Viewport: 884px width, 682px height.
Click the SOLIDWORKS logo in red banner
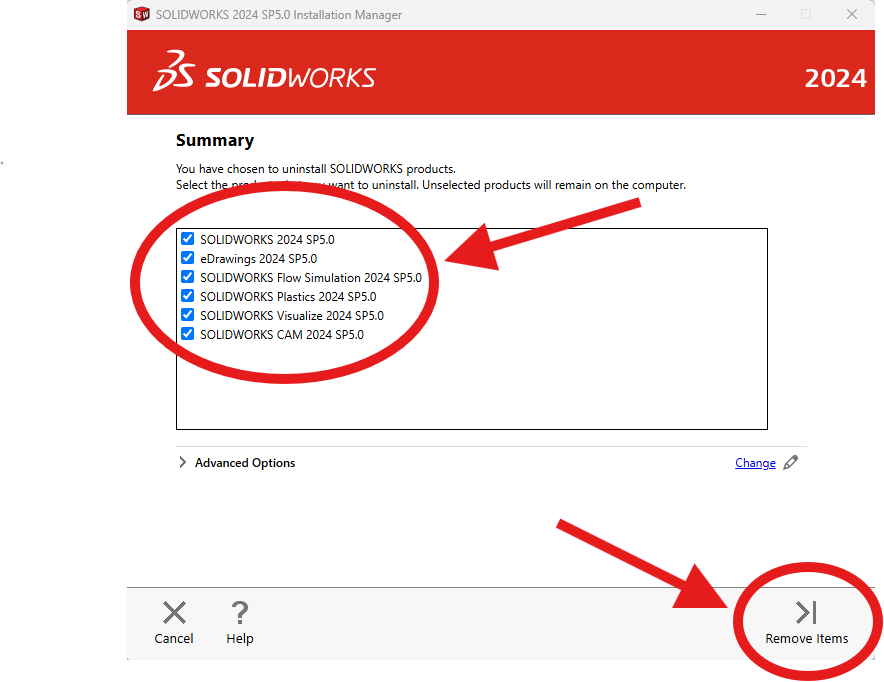(x=264, y=72)
